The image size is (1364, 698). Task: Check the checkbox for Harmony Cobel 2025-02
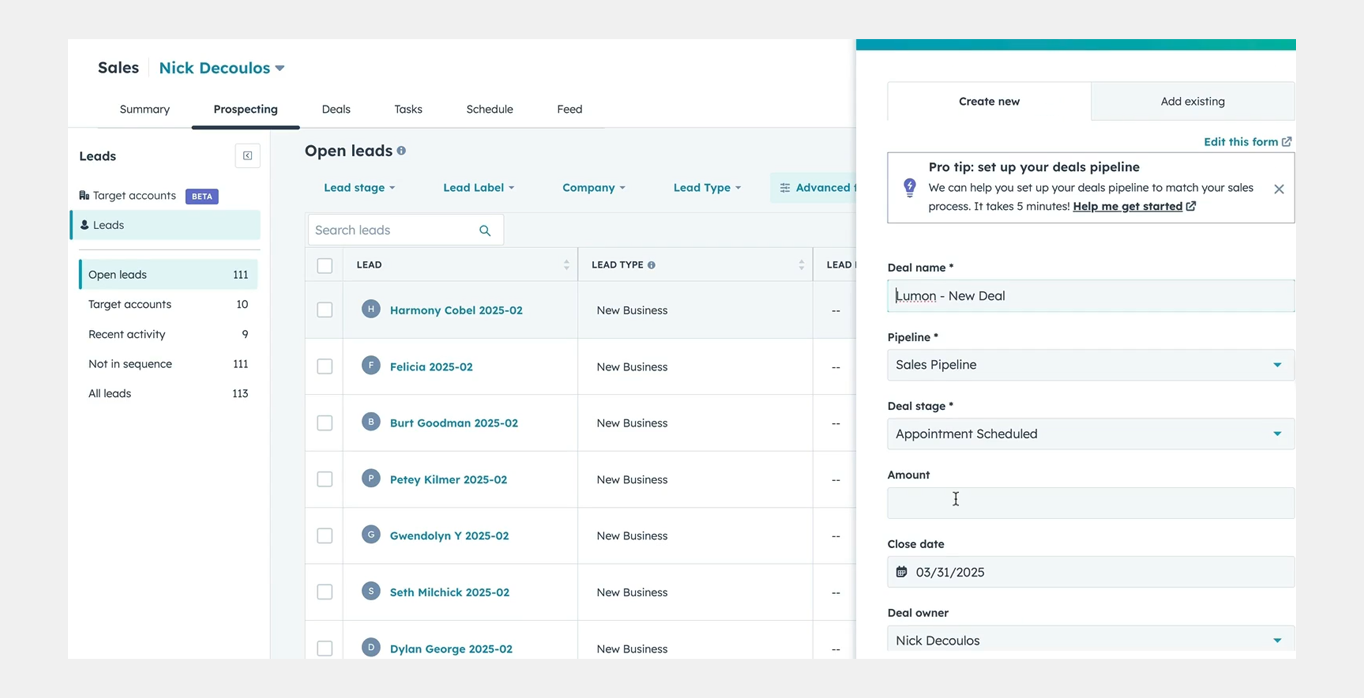tap(324, 310)
